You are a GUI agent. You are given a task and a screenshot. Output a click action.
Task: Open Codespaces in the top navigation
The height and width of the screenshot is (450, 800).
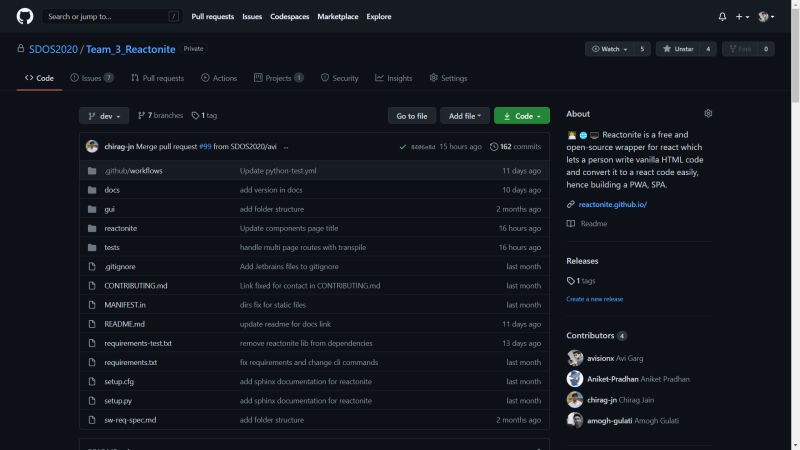[x=289, y=16]
